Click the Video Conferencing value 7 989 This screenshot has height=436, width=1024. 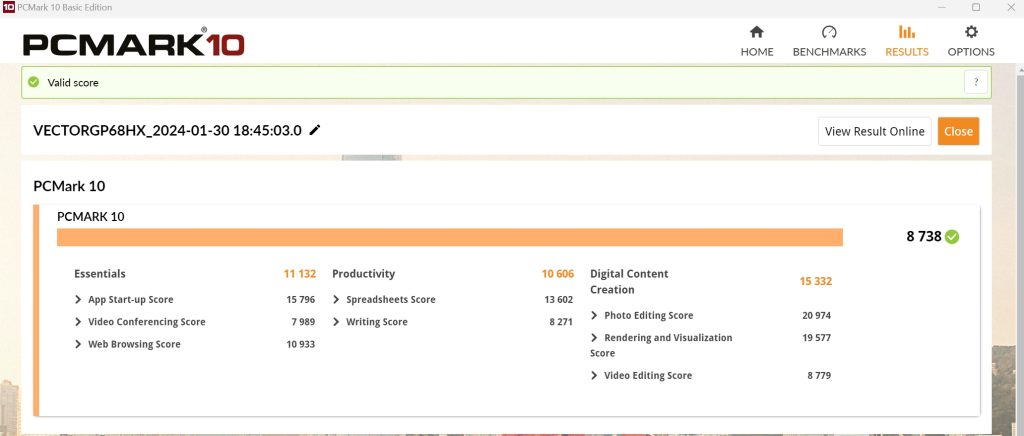point(303,322)
